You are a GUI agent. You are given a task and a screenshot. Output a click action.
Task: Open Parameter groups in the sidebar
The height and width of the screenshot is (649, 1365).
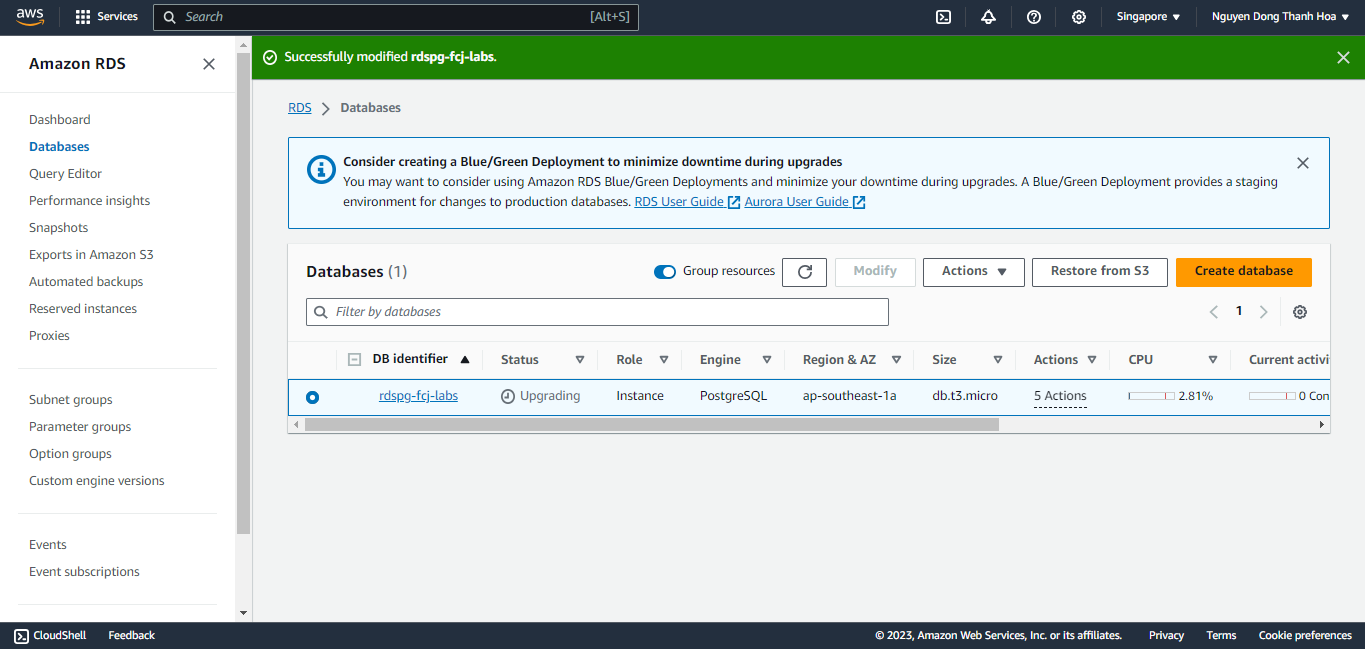coord(80,427)
